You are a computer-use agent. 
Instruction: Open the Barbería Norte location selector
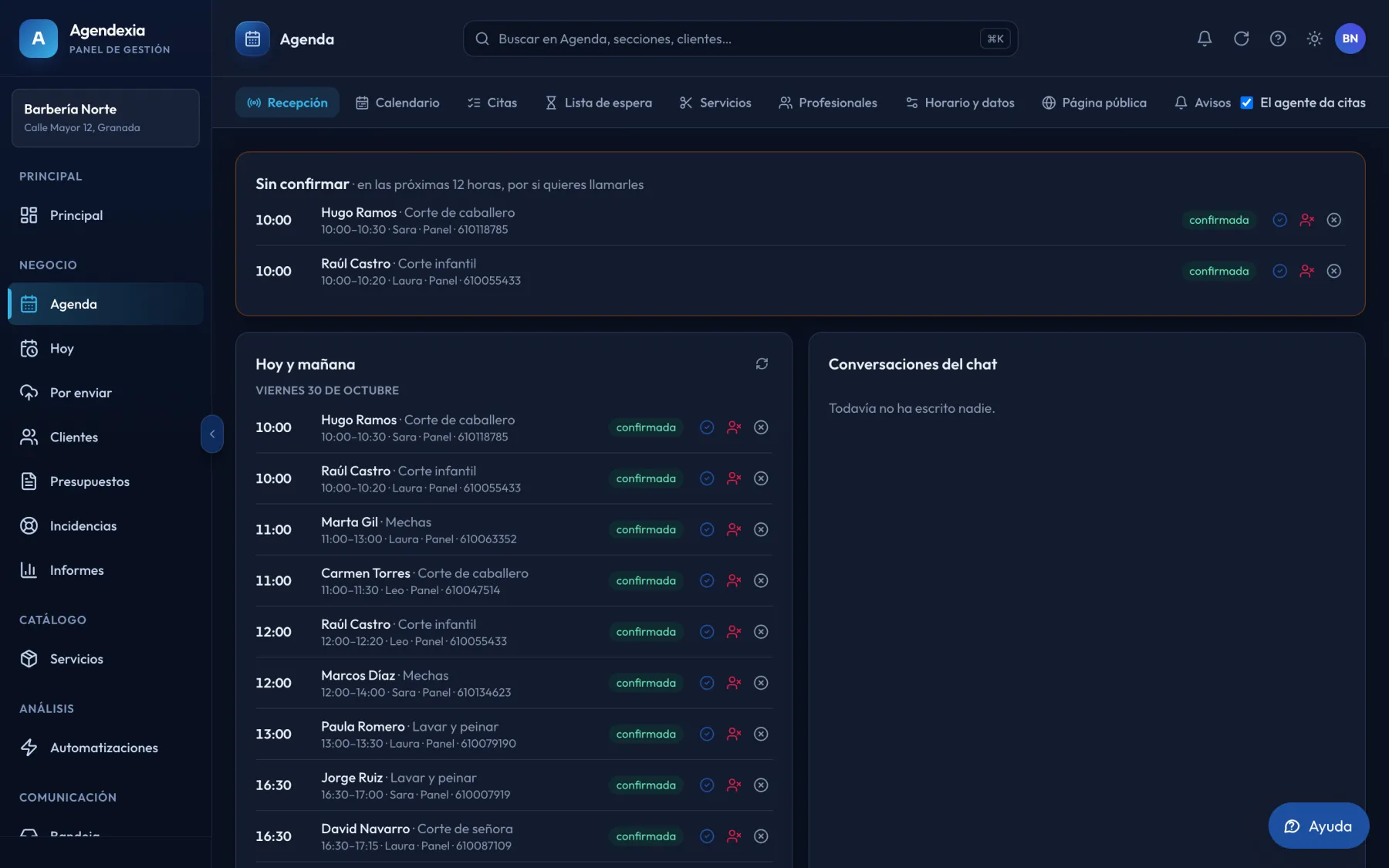point(106,118)
